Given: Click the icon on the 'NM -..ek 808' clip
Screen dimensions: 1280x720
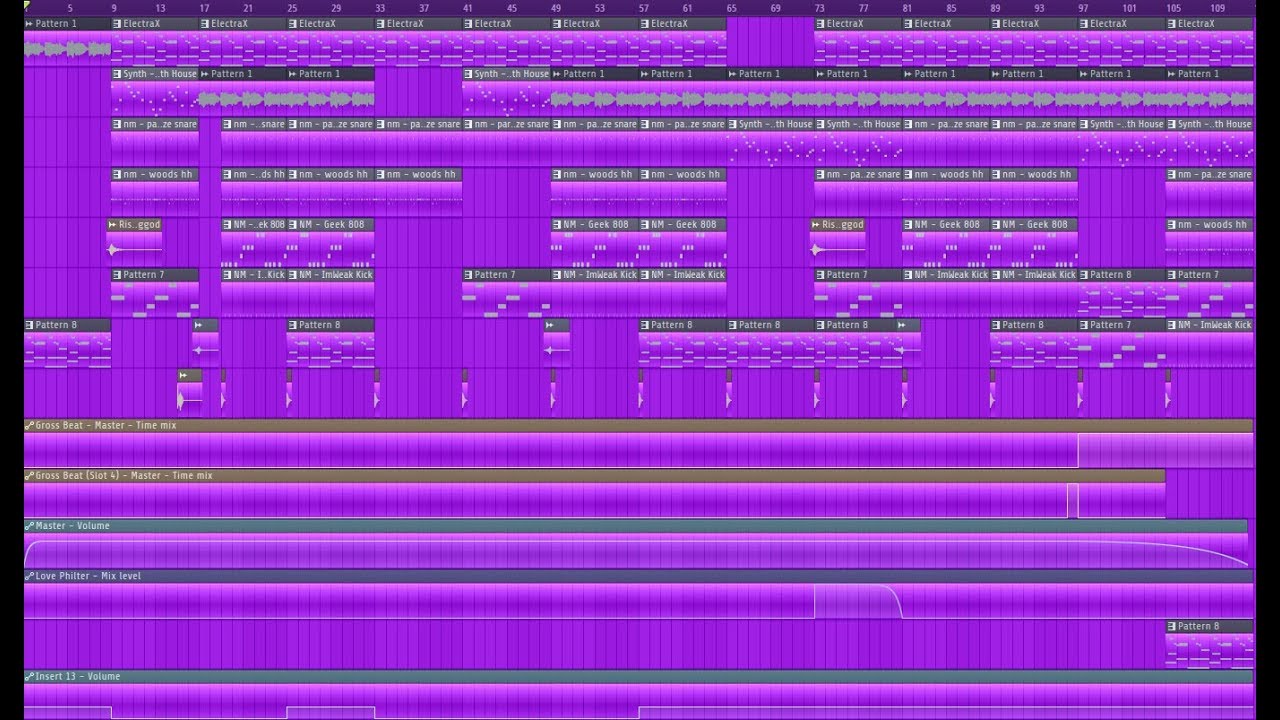Looking at the screenshot, I should coord(227,224).
